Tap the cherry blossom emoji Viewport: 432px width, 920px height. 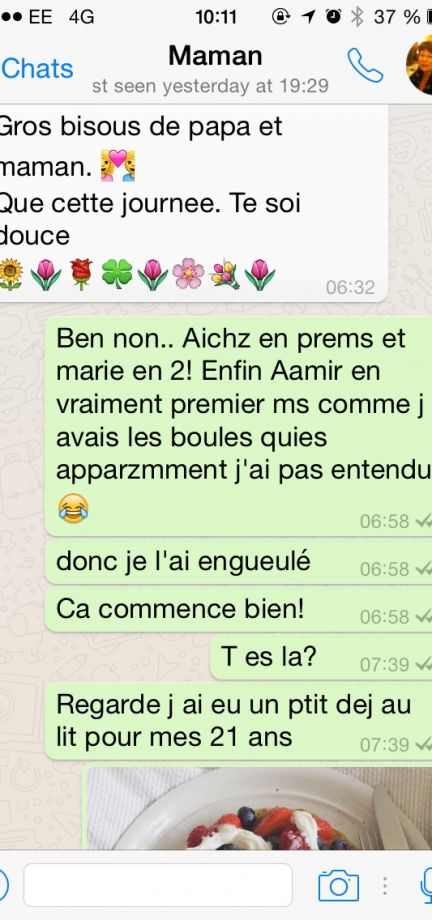coord(188,273)
